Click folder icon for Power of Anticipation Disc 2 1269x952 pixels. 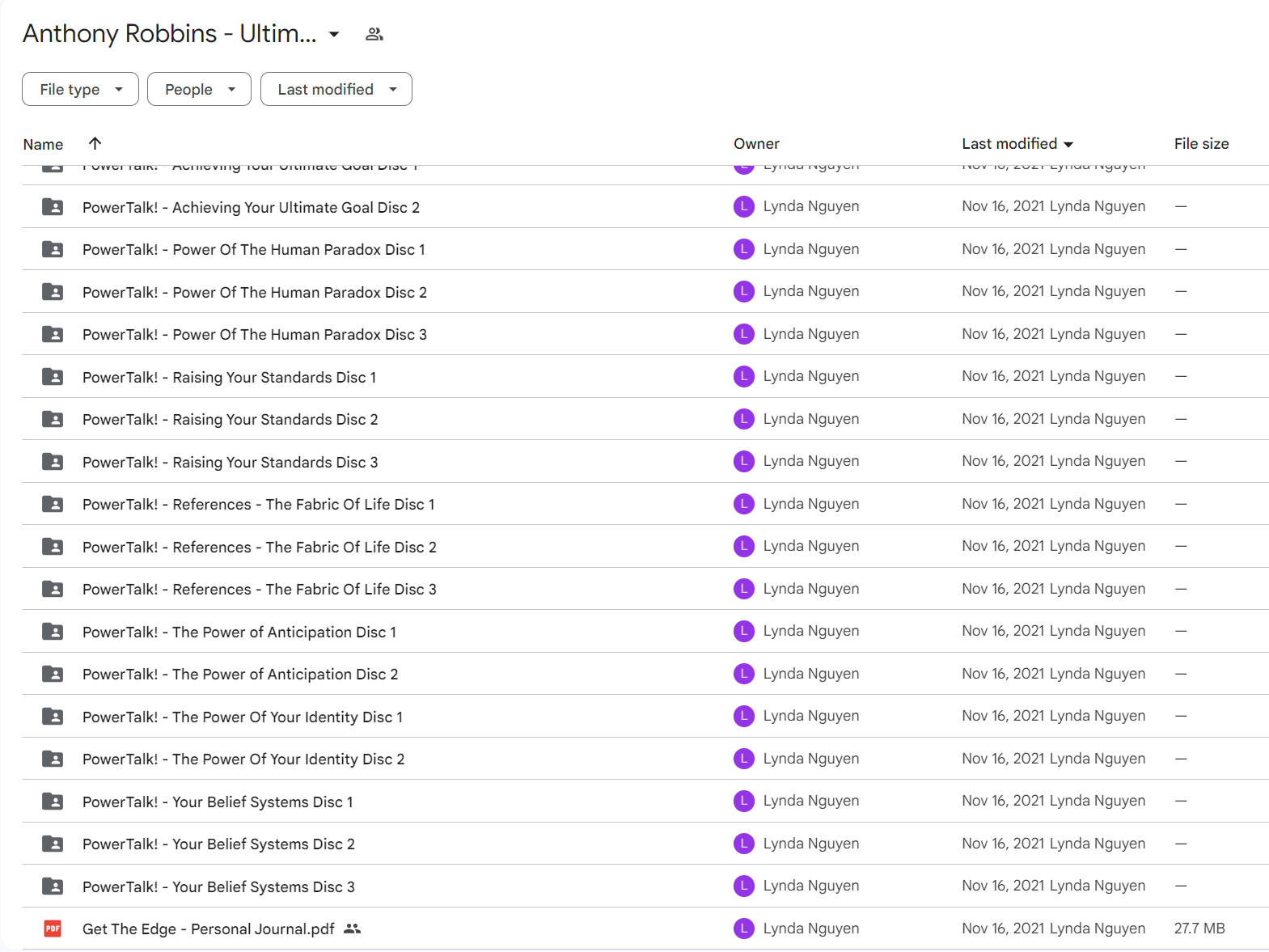pyautogui.click(x=53, y=674)
